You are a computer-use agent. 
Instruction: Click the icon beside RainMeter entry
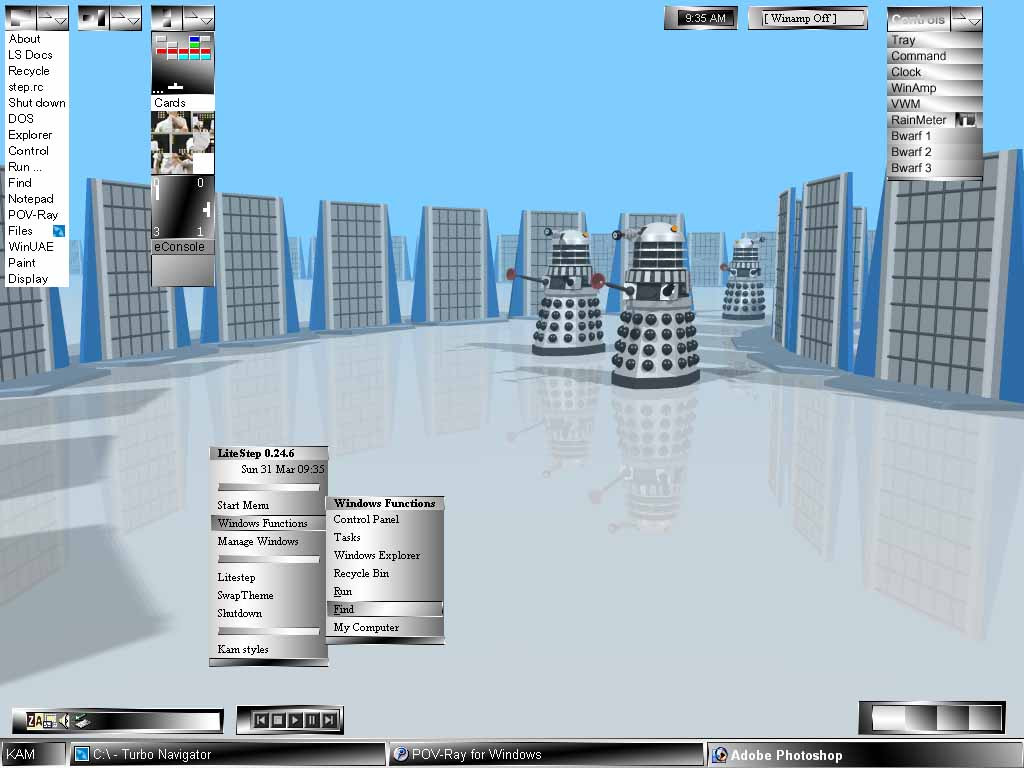(966, 120)
